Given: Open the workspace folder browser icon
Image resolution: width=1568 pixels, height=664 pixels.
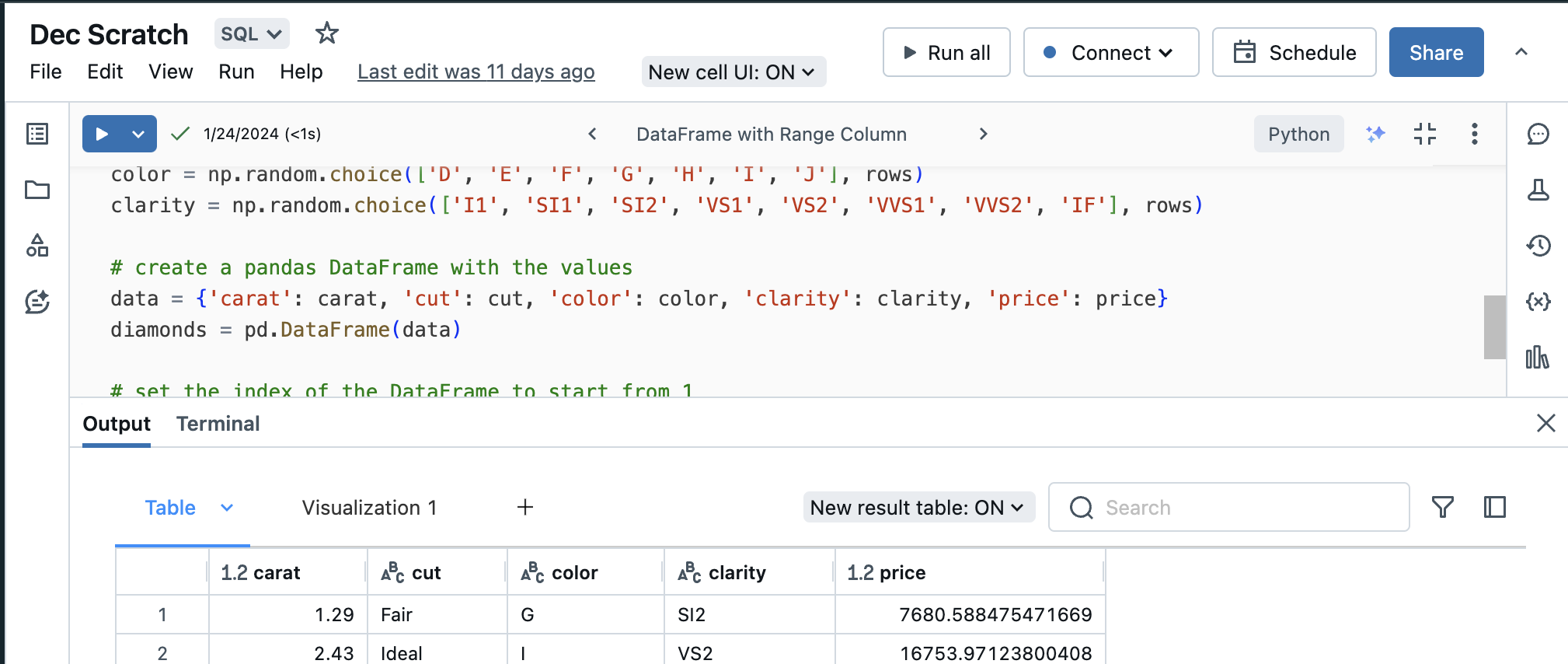Looking at the screenshot, I should point(37,190).
